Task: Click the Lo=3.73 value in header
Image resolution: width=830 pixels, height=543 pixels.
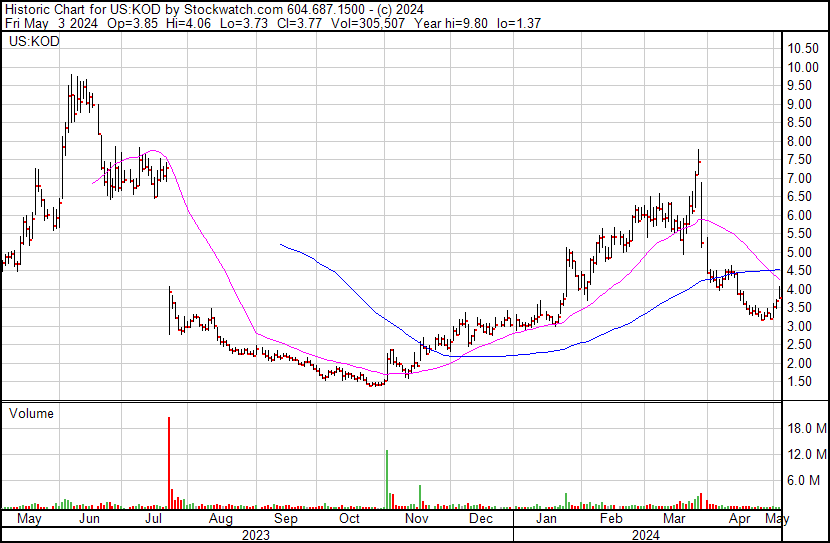Action: (x=244, y=23)
